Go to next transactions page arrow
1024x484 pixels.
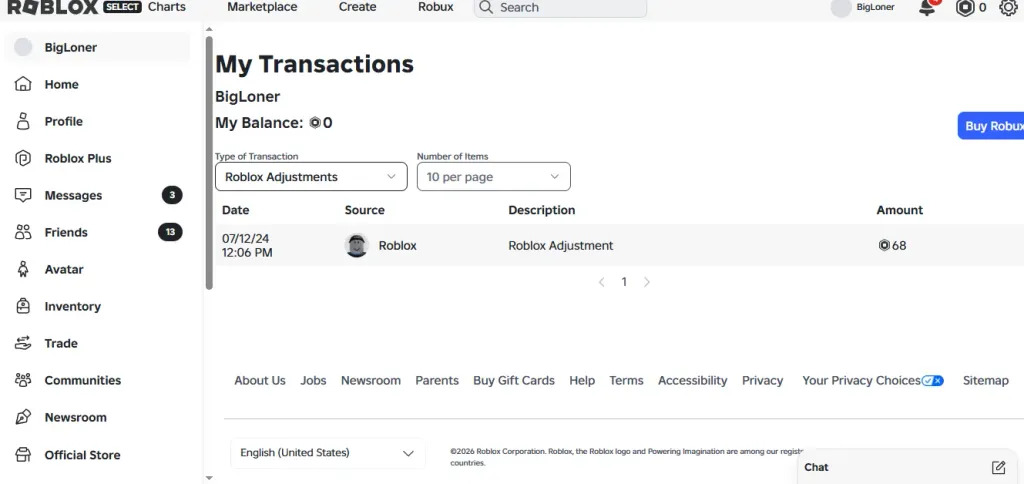(647, 282)
